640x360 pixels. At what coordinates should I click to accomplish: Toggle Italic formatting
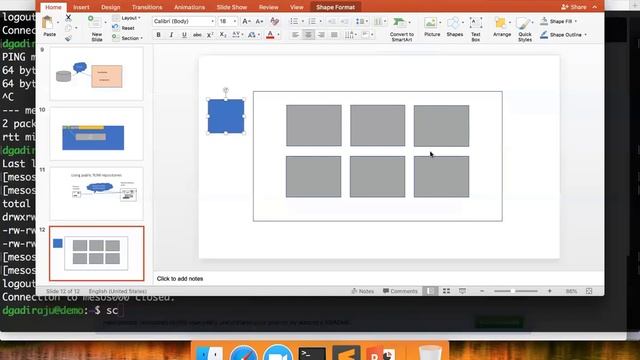coord(171,35)
